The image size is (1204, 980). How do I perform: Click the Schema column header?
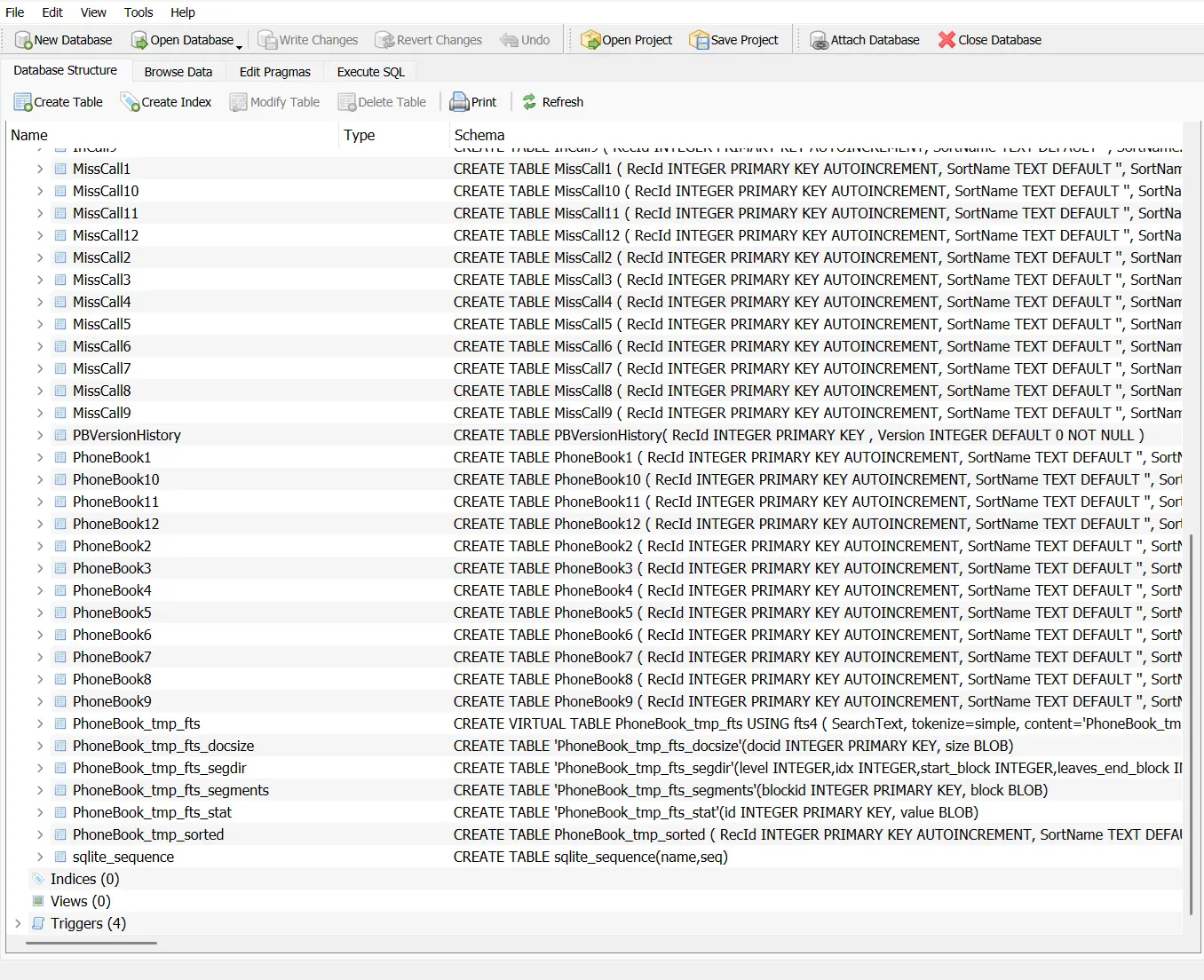[x=817, y=135]
